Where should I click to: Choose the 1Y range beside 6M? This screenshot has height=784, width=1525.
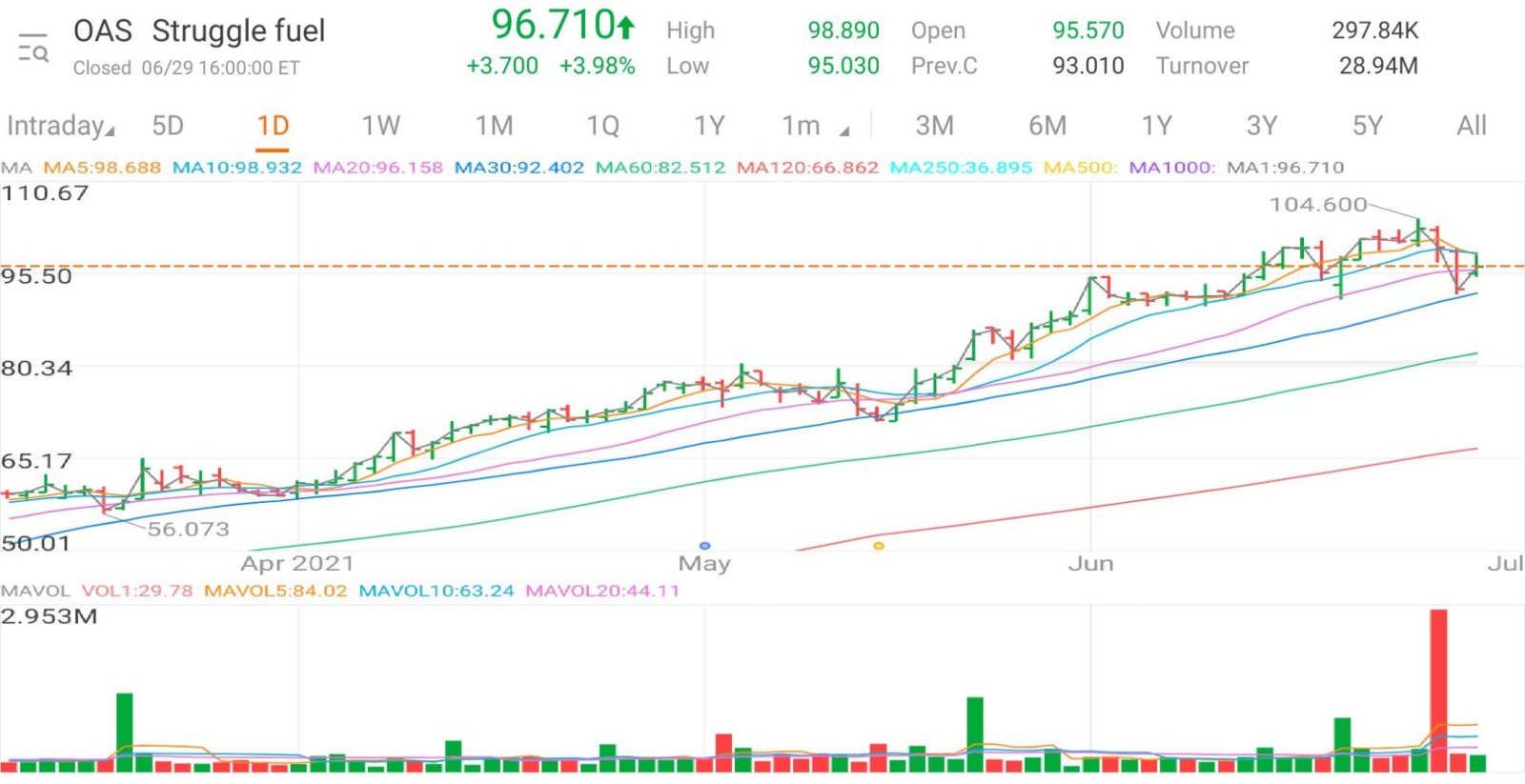(x=1157, y=126)
